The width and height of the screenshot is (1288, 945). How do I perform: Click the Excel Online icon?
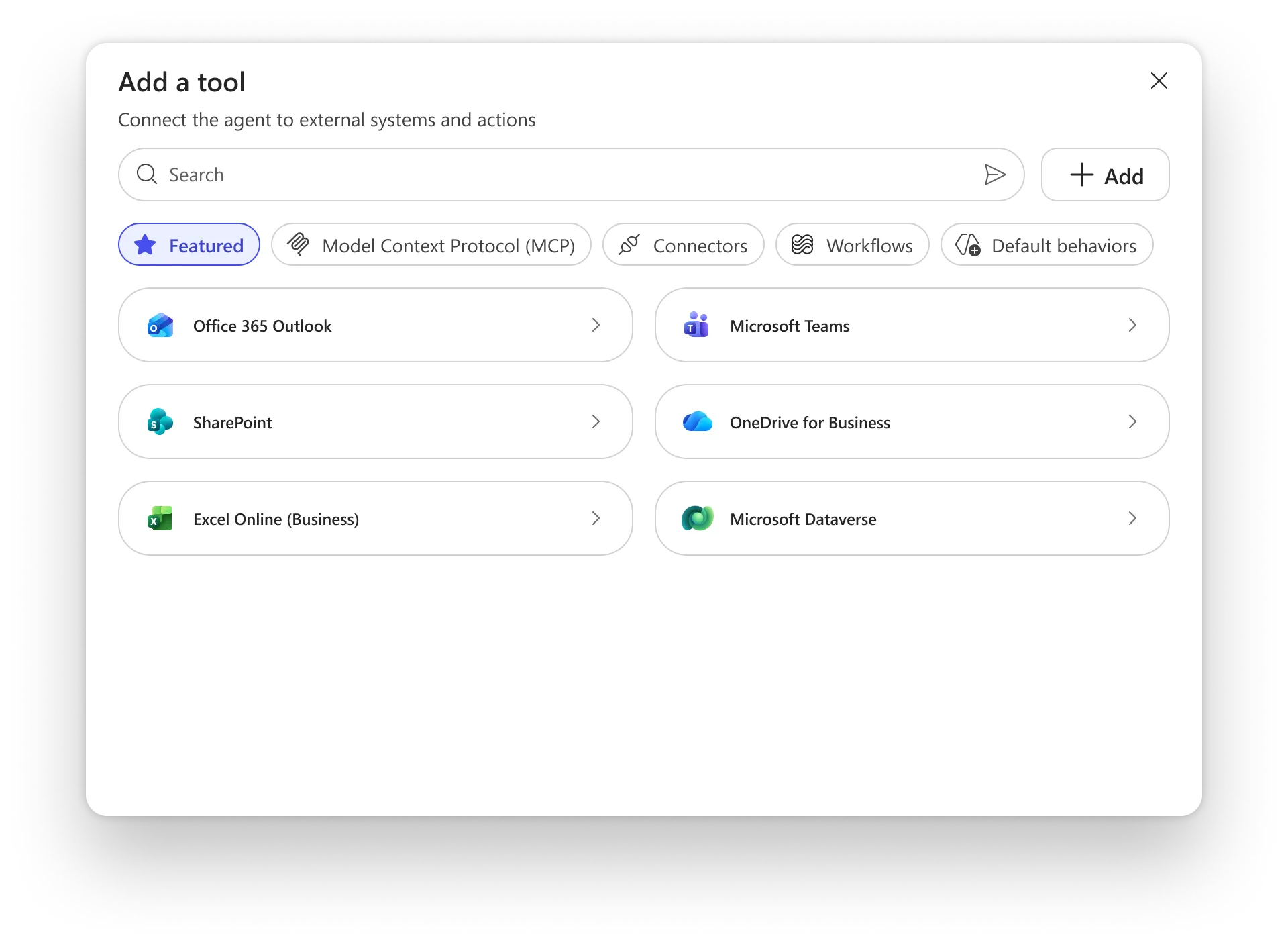point(160,519)
